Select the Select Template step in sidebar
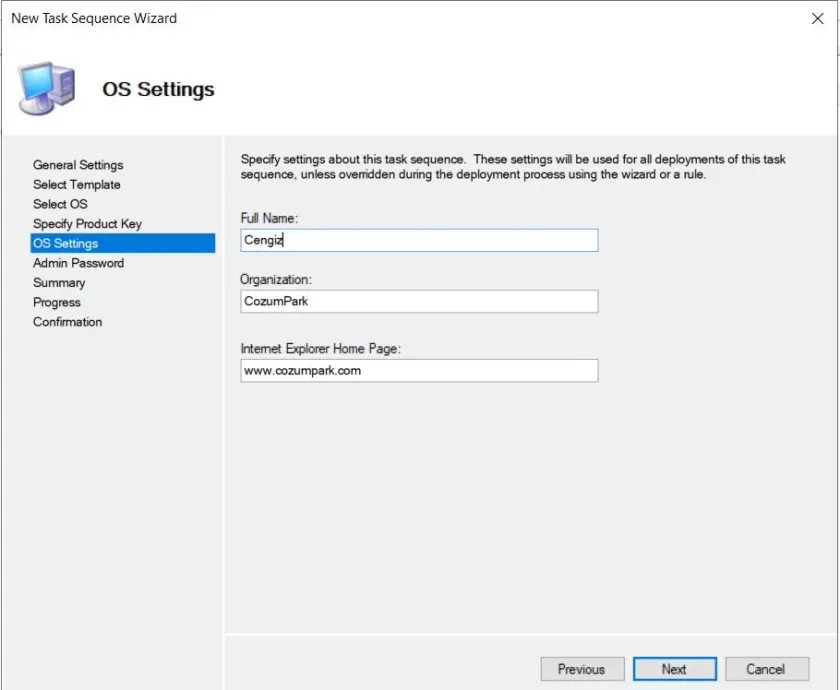The width and height of the screenshot is (840, 690). point(76,185)
